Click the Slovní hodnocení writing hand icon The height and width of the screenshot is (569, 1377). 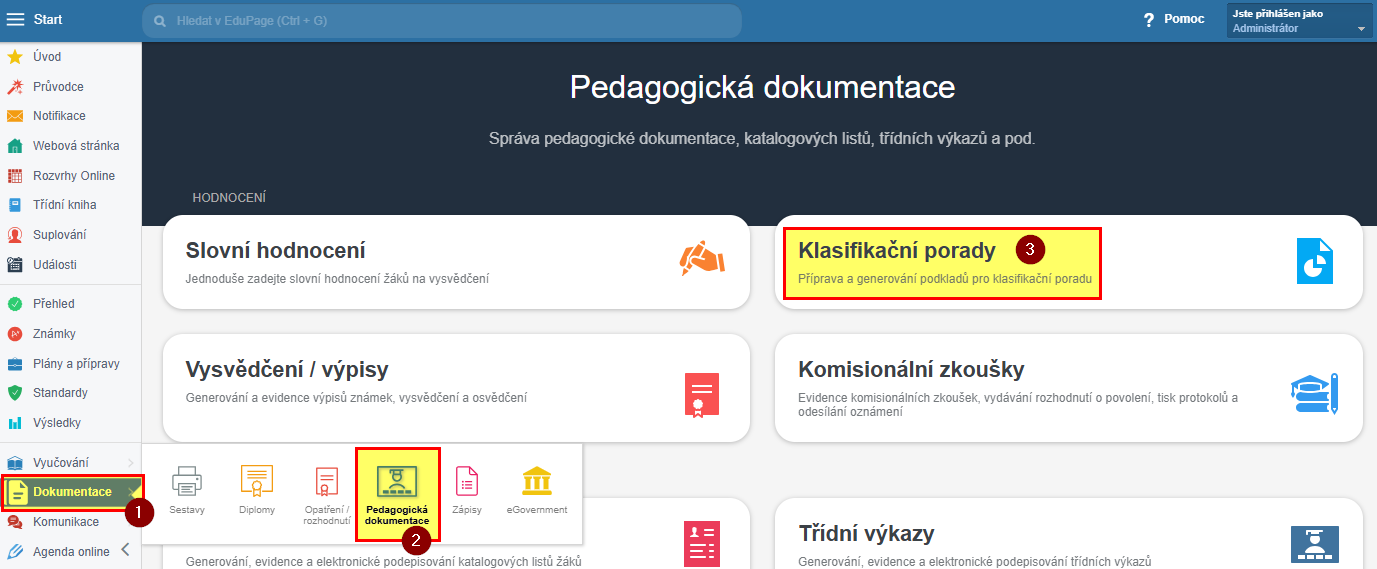tap(702, 258)
